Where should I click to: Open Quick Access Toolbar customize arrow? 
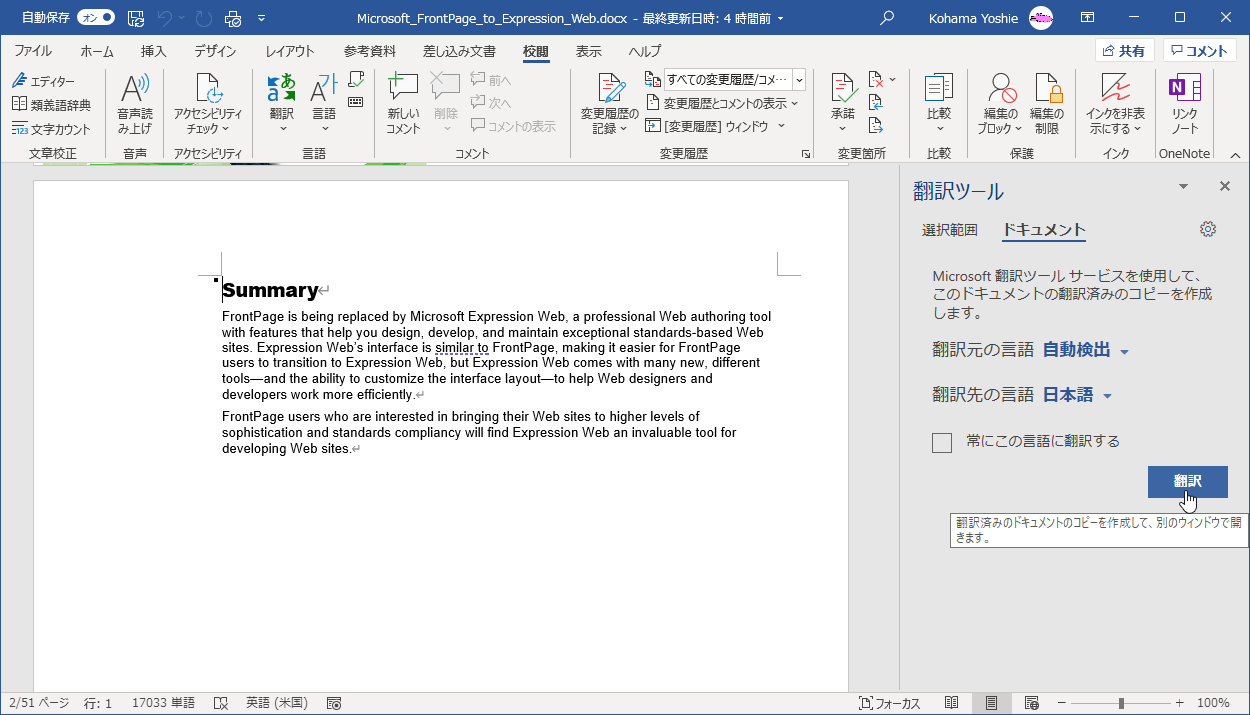click(262, 18)
